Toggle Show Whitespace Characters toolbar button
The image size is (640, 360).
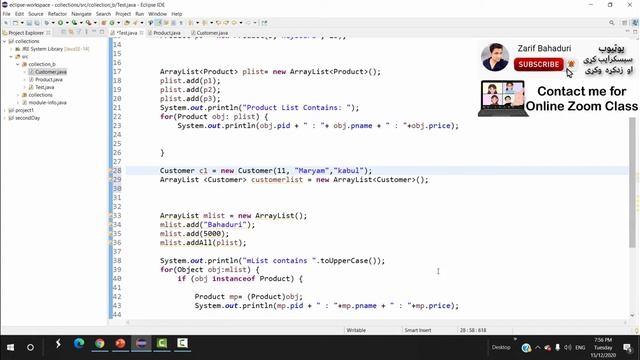pyautogui.click(x=180, y=23)
